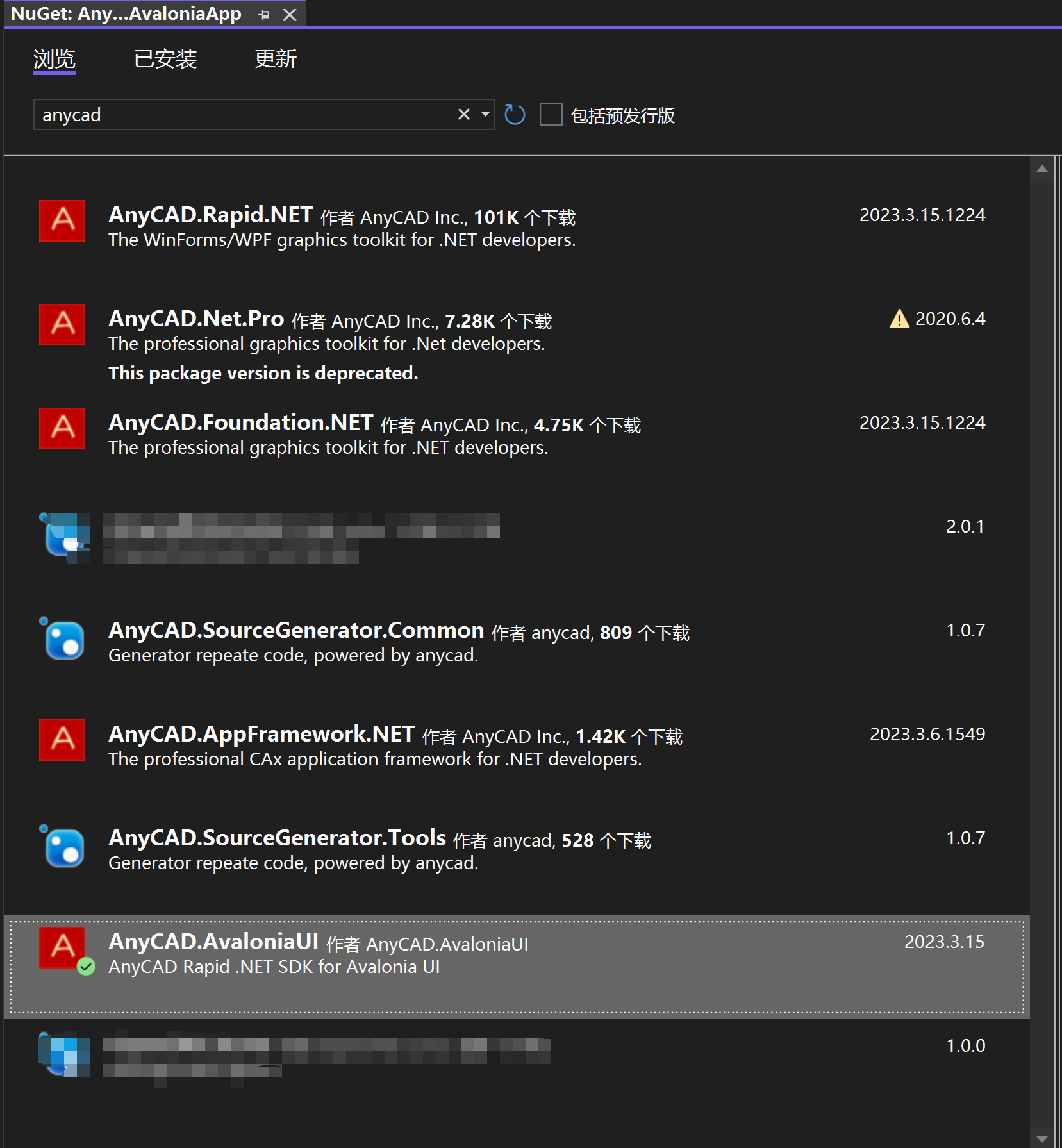The width and height of the screenshot is (1062, 1148).
Task: Click the AnyCAD.Foundation.NET package icon
Action: (x=62, y=429)
